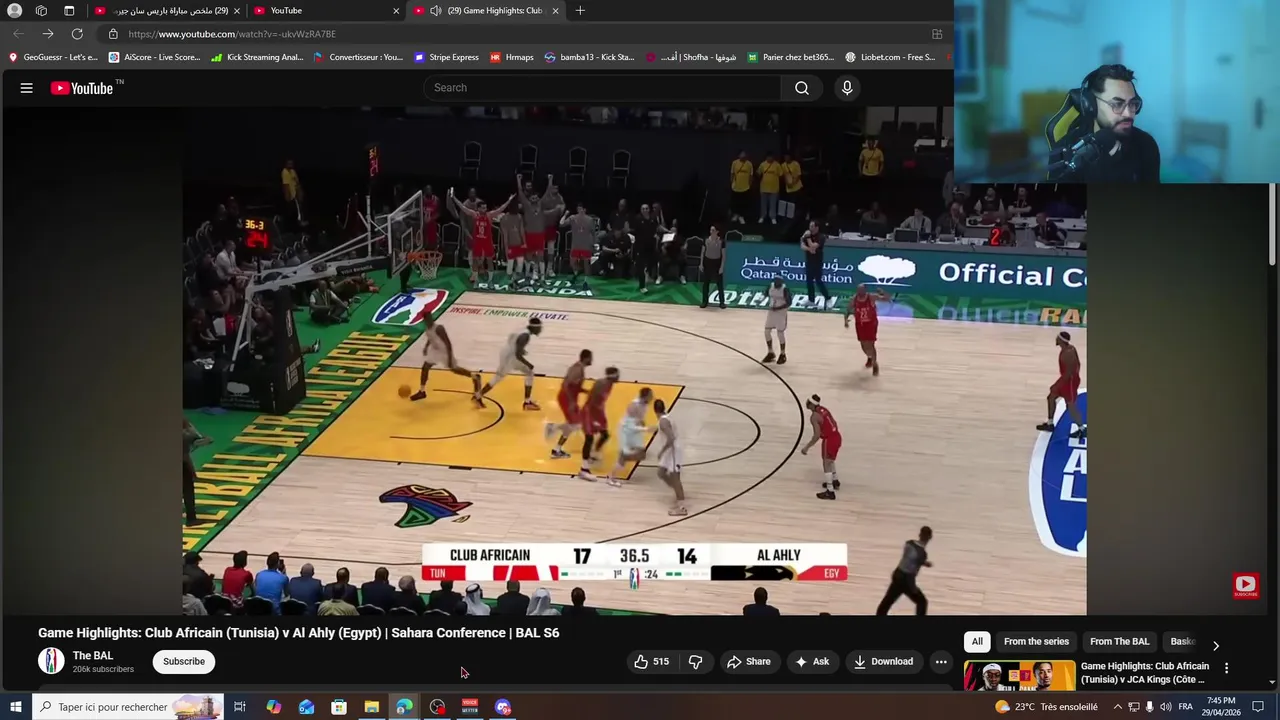This screenshot has width=1280, height=720.
Task: Open Microsoft Store from taskbar
Action: (339, 707)
